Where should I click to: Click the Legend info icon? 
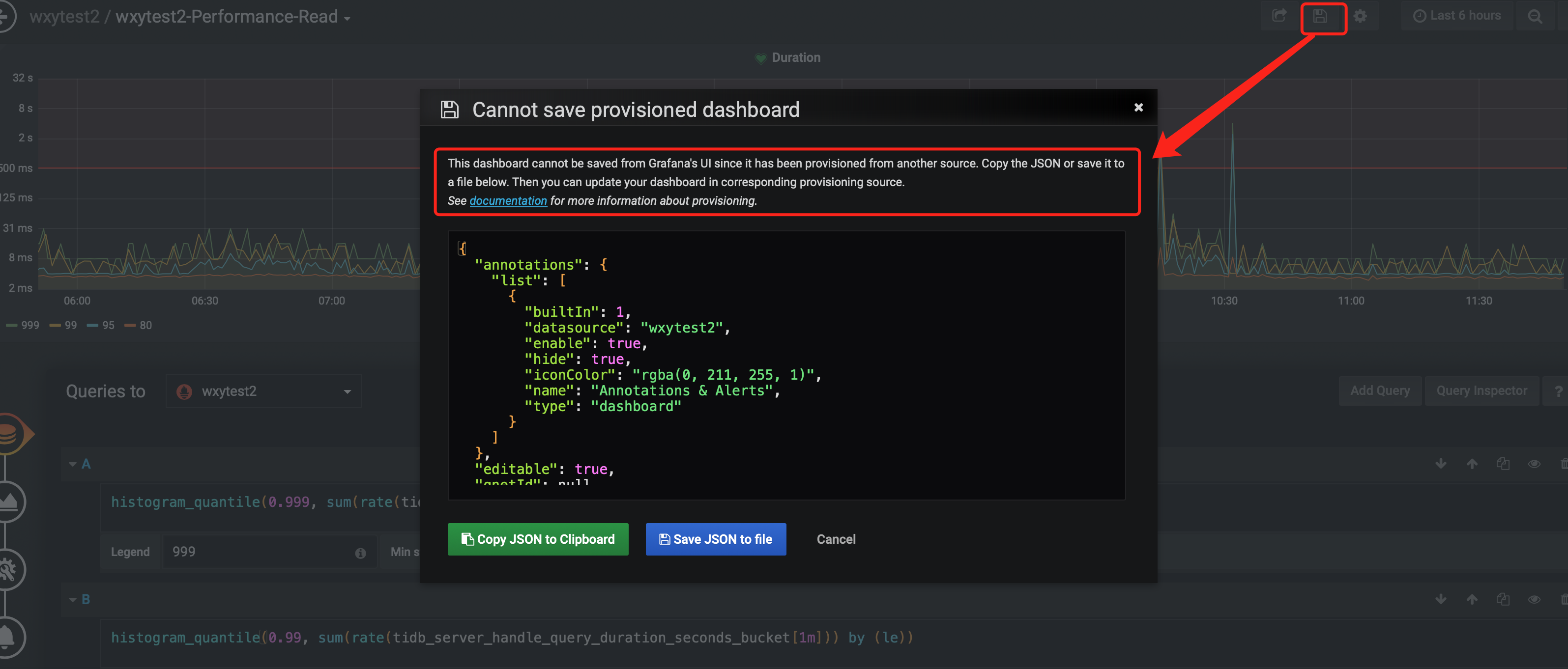360,553
